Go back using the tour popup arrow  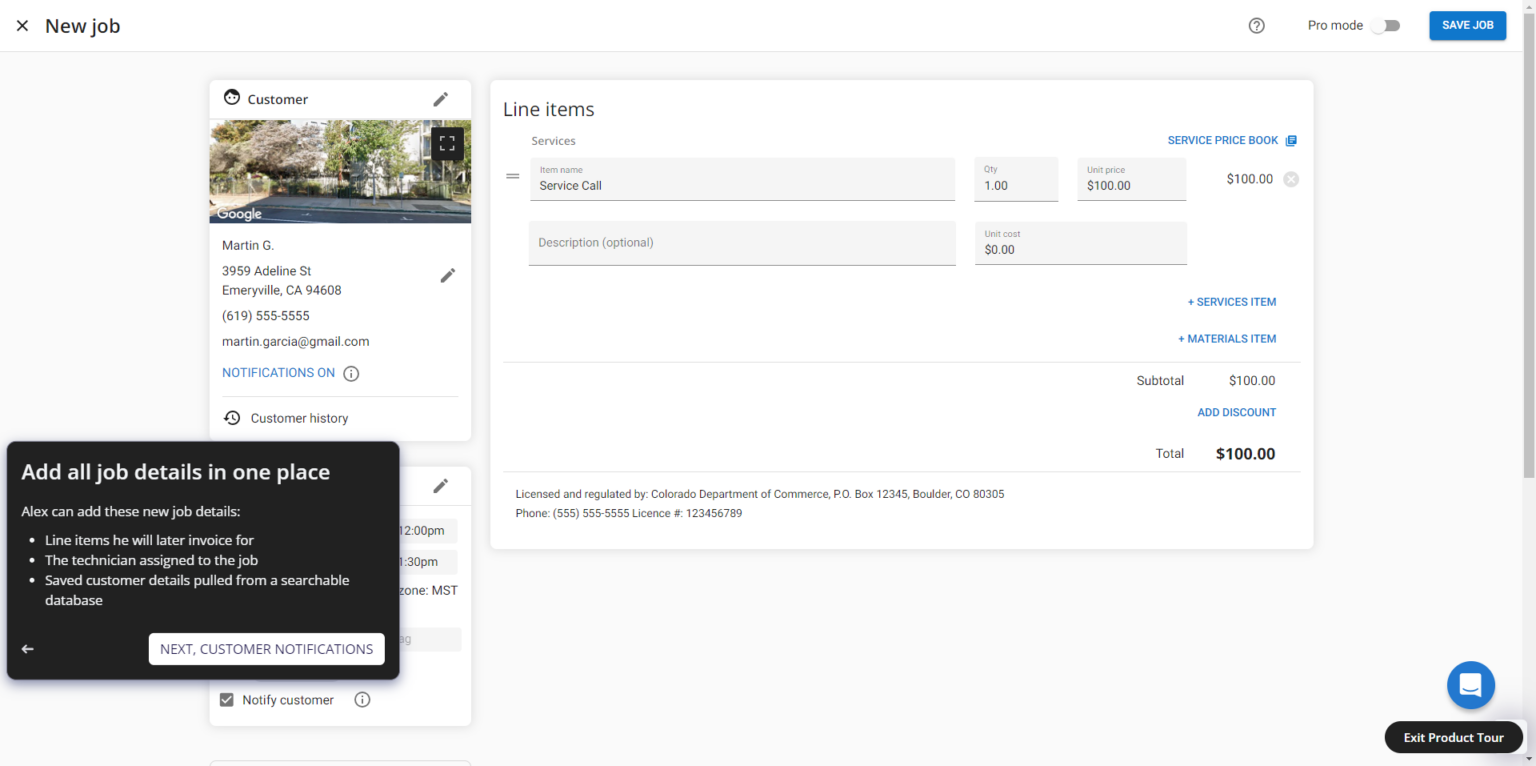[x=27, y=648]
